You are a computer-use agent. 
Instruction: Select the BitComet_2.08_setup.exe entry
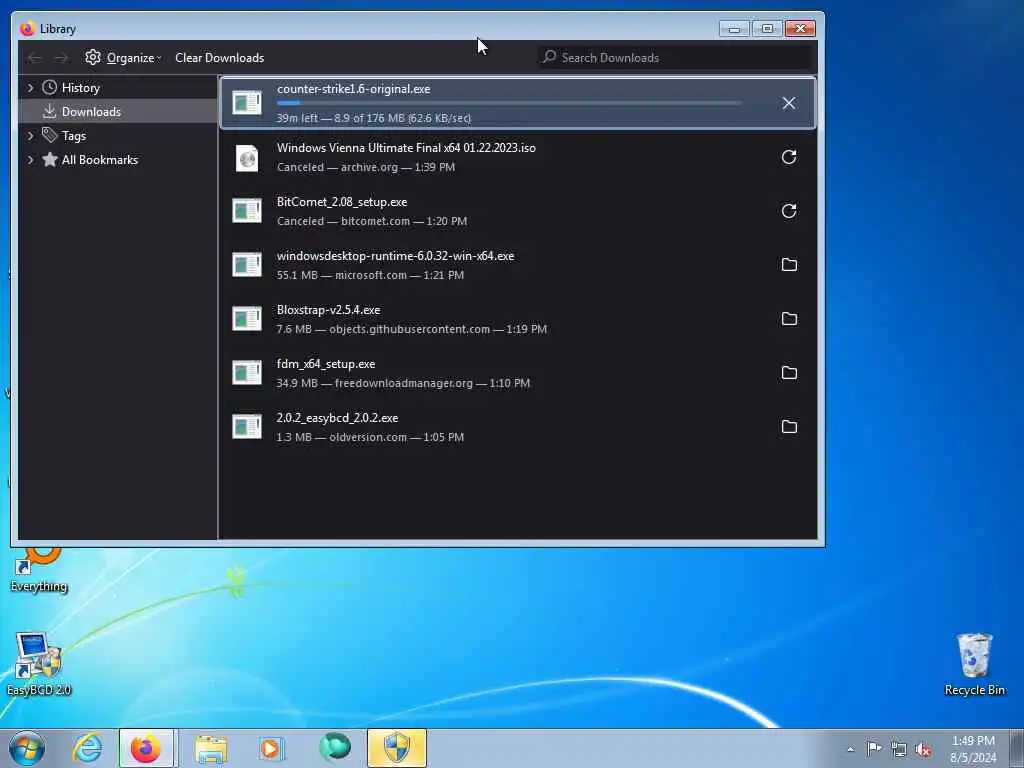518,211
